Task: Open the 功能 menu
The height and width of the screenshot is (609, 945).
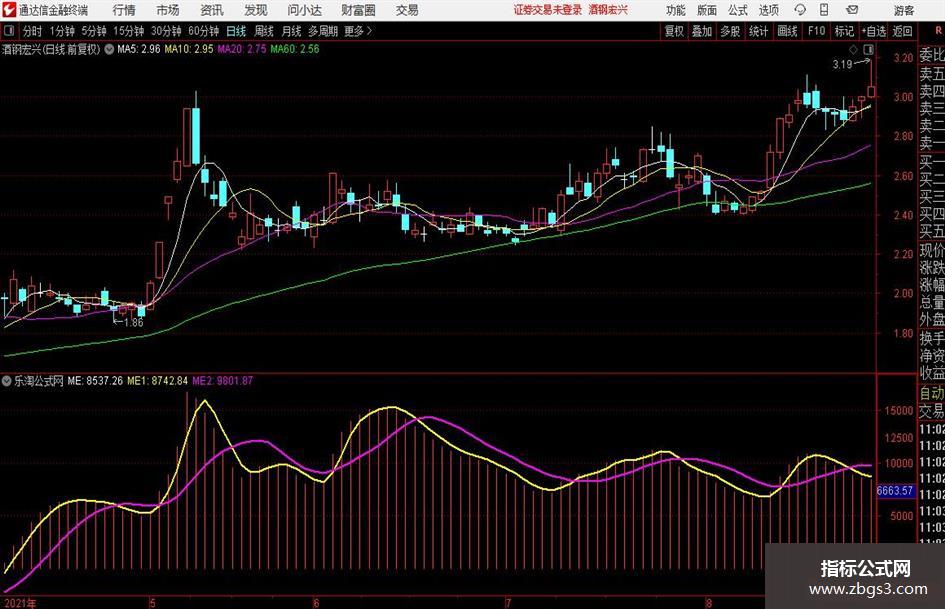Action: [676, 10]
